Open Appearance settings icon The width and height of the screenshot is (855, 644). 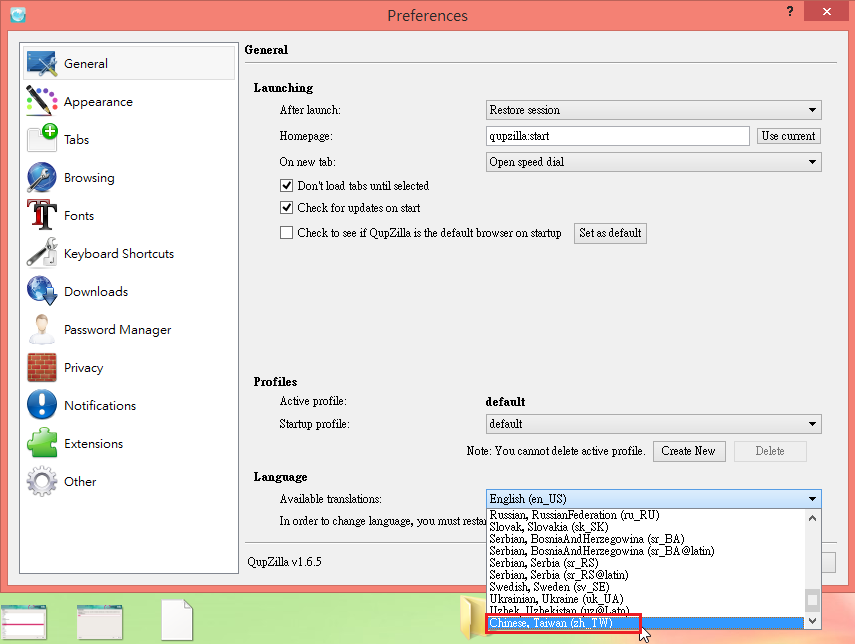42,101
